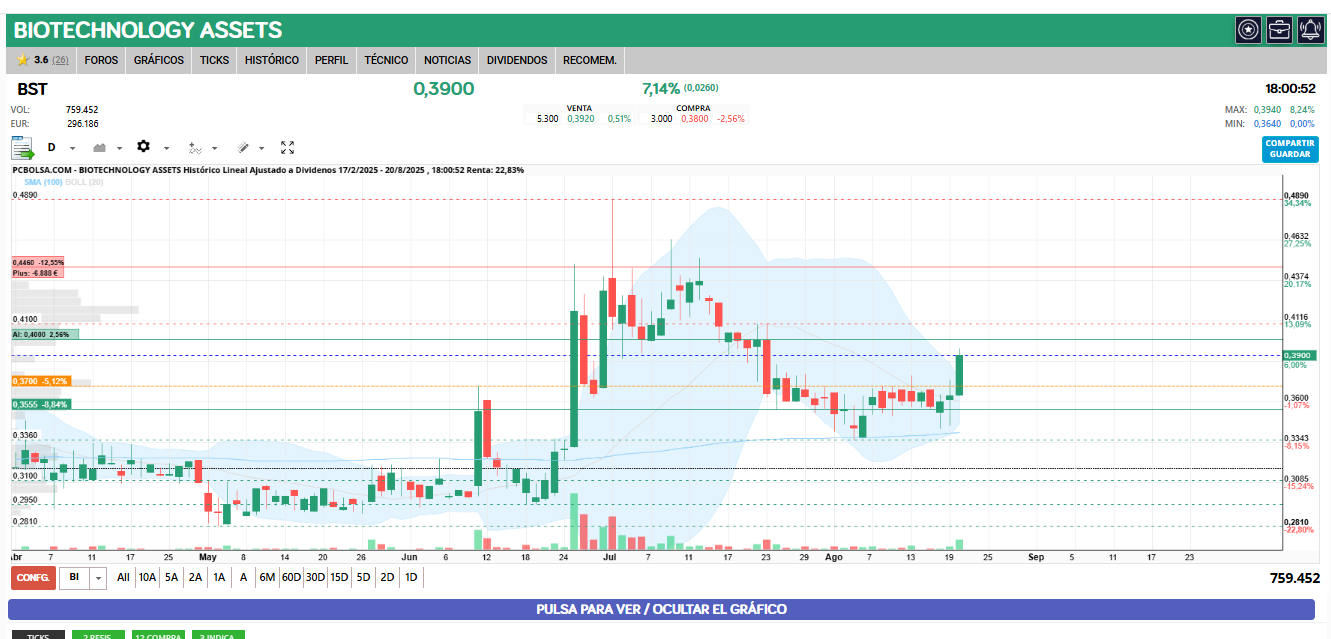This screenshot has width=1331, height=639.
Task: Open the gear settings icon in chart toolbar
Action: click(143, 147)
